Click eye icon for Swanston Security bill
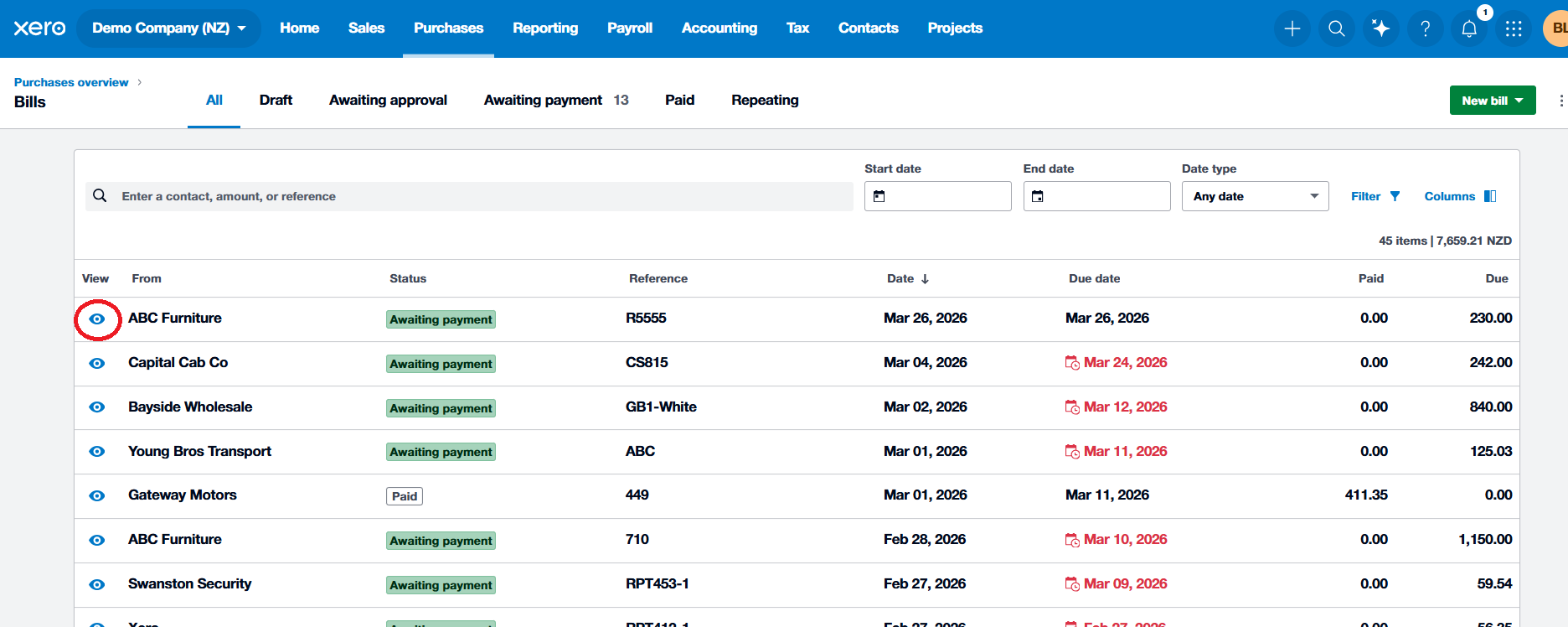1568x627 pixels. 97,584
